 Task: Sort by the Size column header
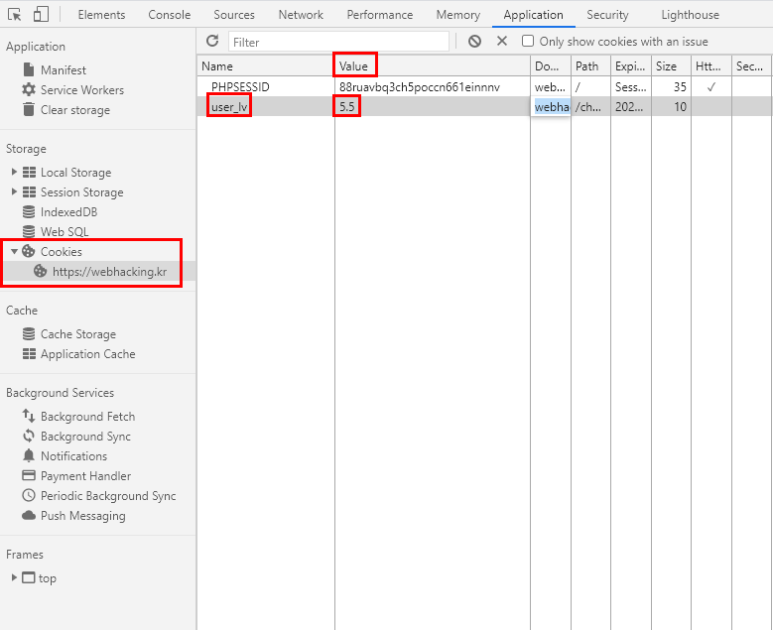[671, 66]
